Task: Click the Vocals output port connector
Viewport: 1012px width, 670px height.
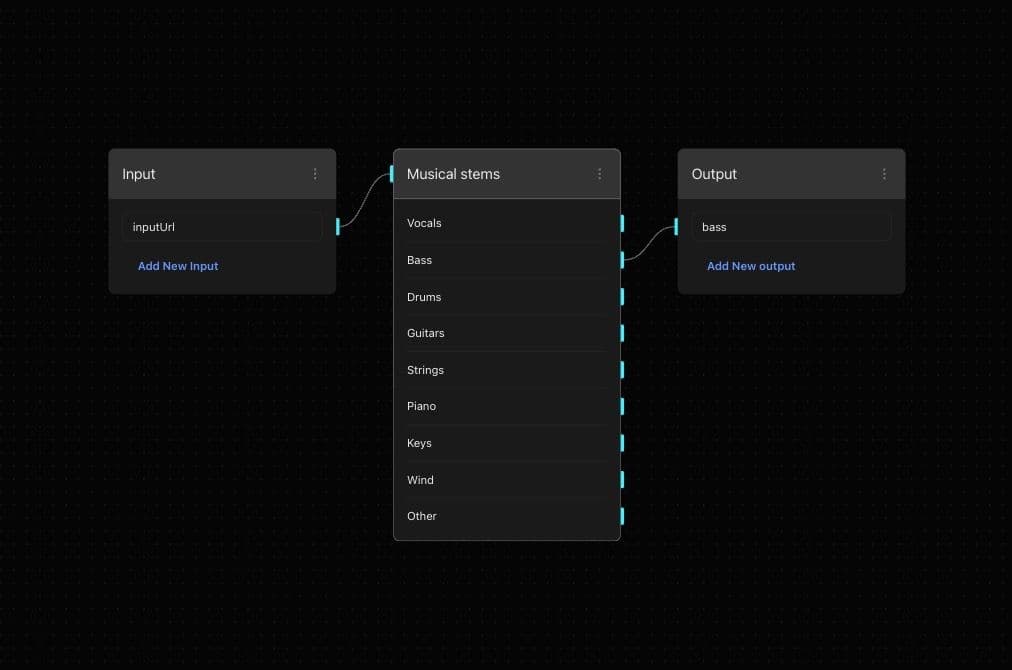Action: click(622, 223)
